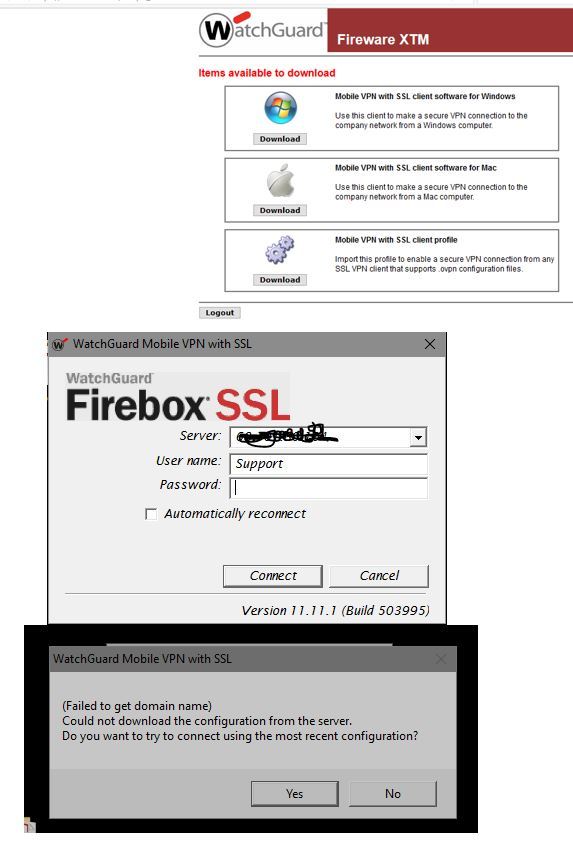
Task: Close the failed configuration error dialog
Action: 441,659
